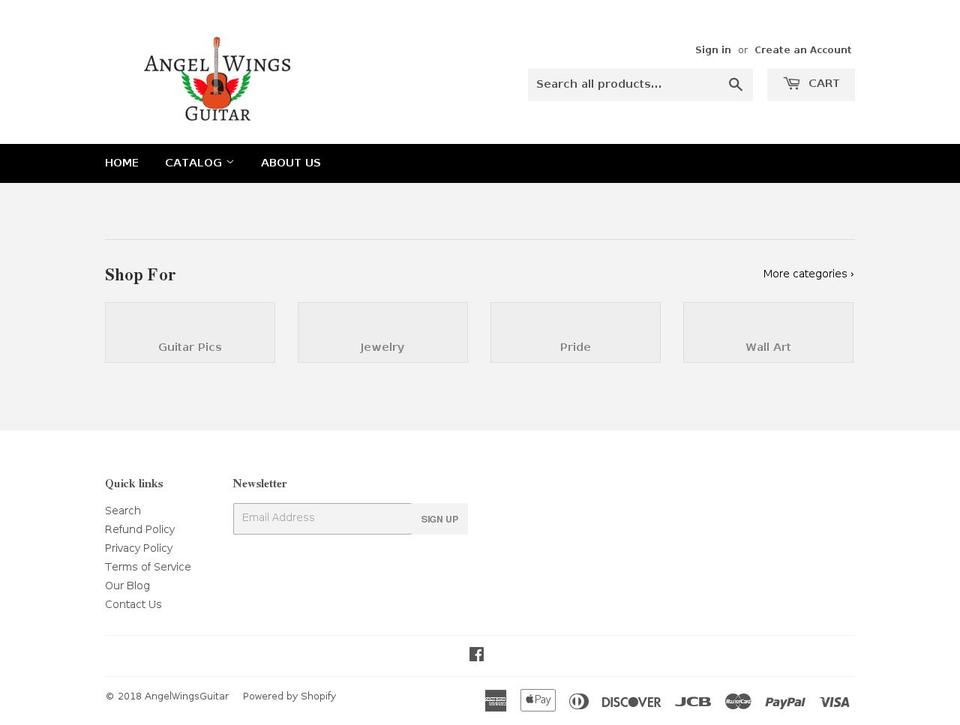Open the Privacy Policy link
Image resolution: width=960 pixels, height=725 pixels.
tap(138, 548)
